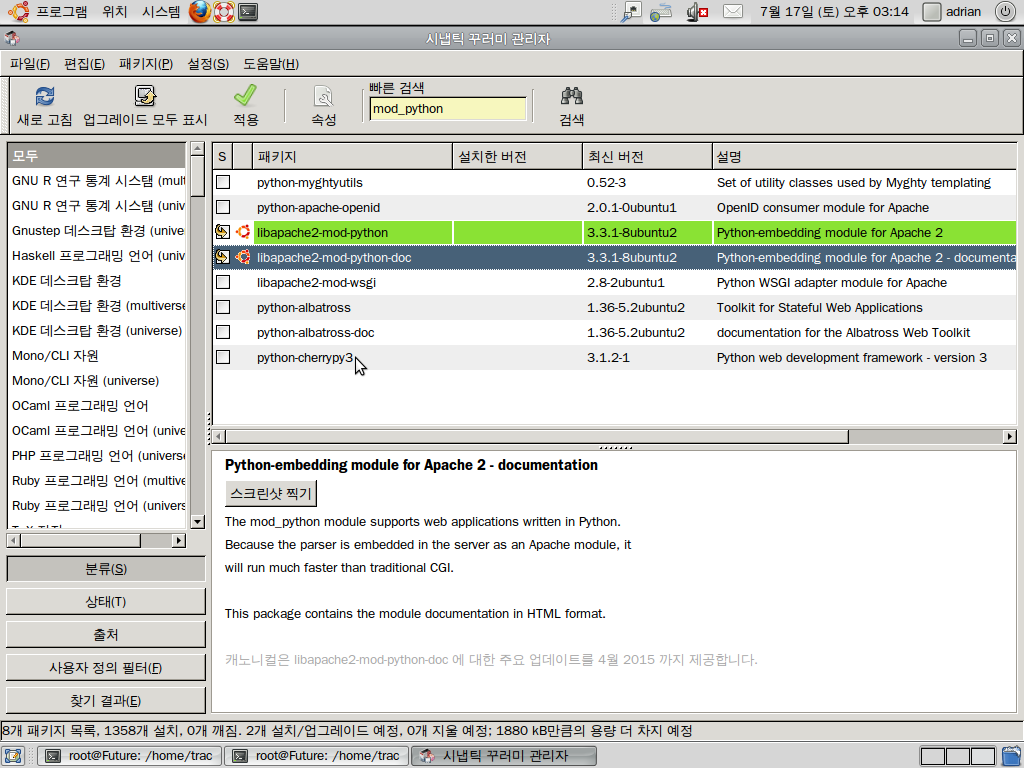Sort by the 설치한 버전 column header
The width and height of the screenshot is (1024, 768).
click(x=517, y=157)
